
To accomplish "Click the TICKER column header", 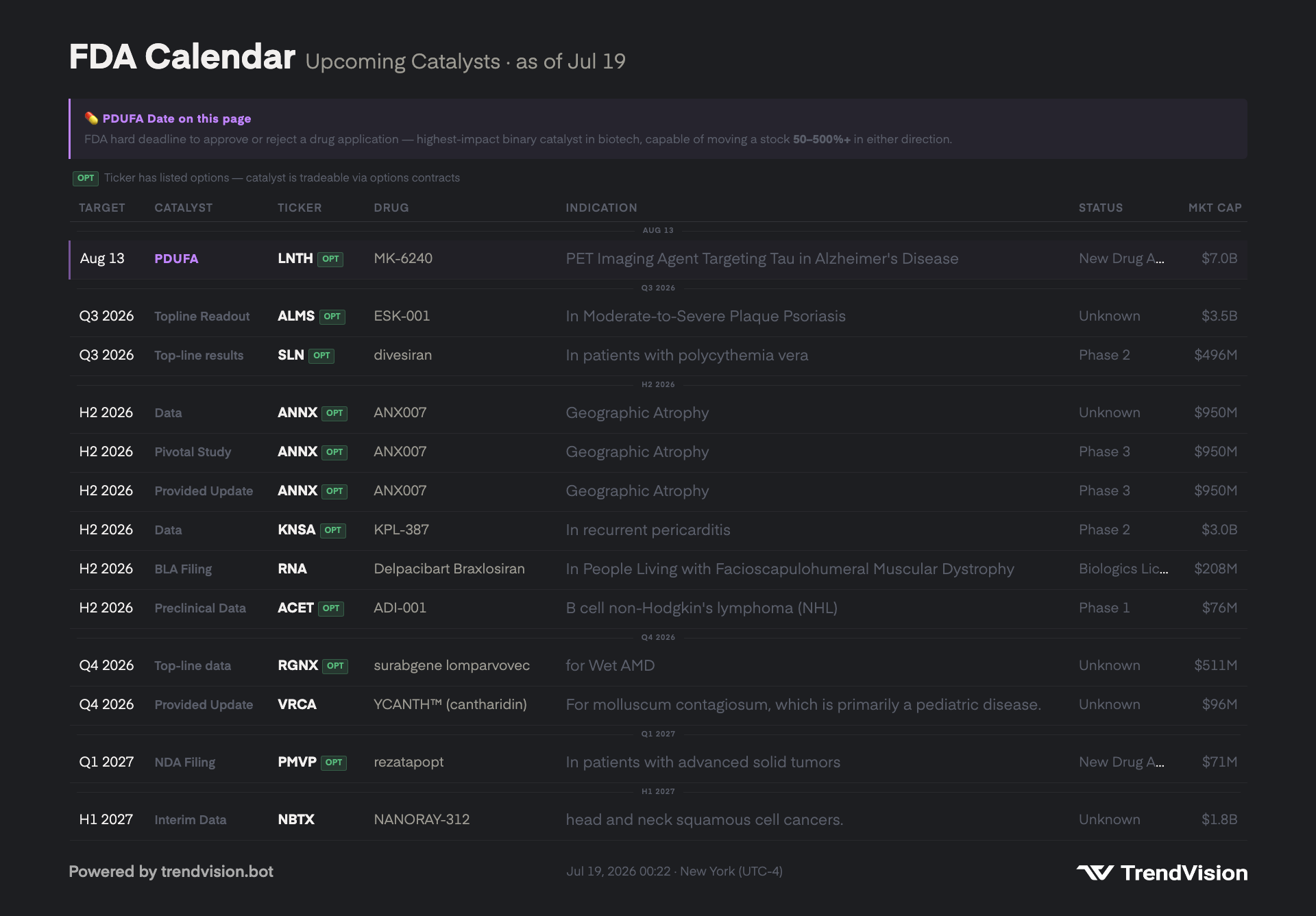I will coord(300,208).
